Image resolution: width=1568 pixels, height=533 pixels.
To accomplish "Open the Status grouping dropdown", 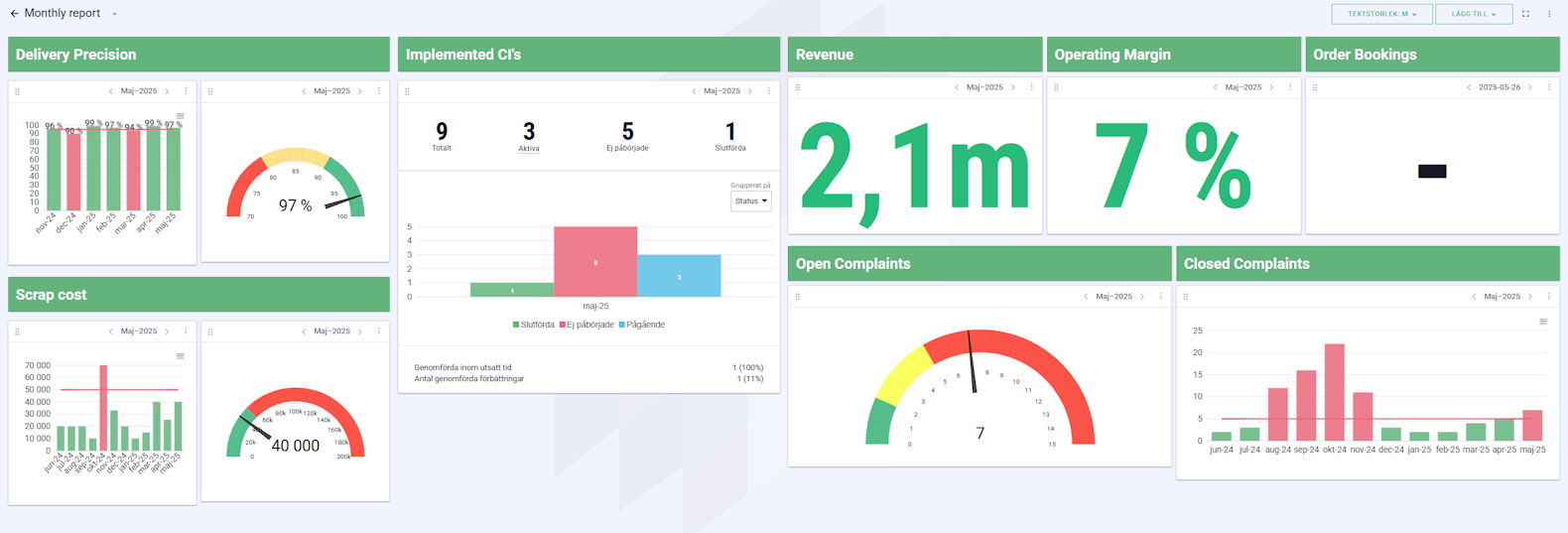I will (750, 201).
